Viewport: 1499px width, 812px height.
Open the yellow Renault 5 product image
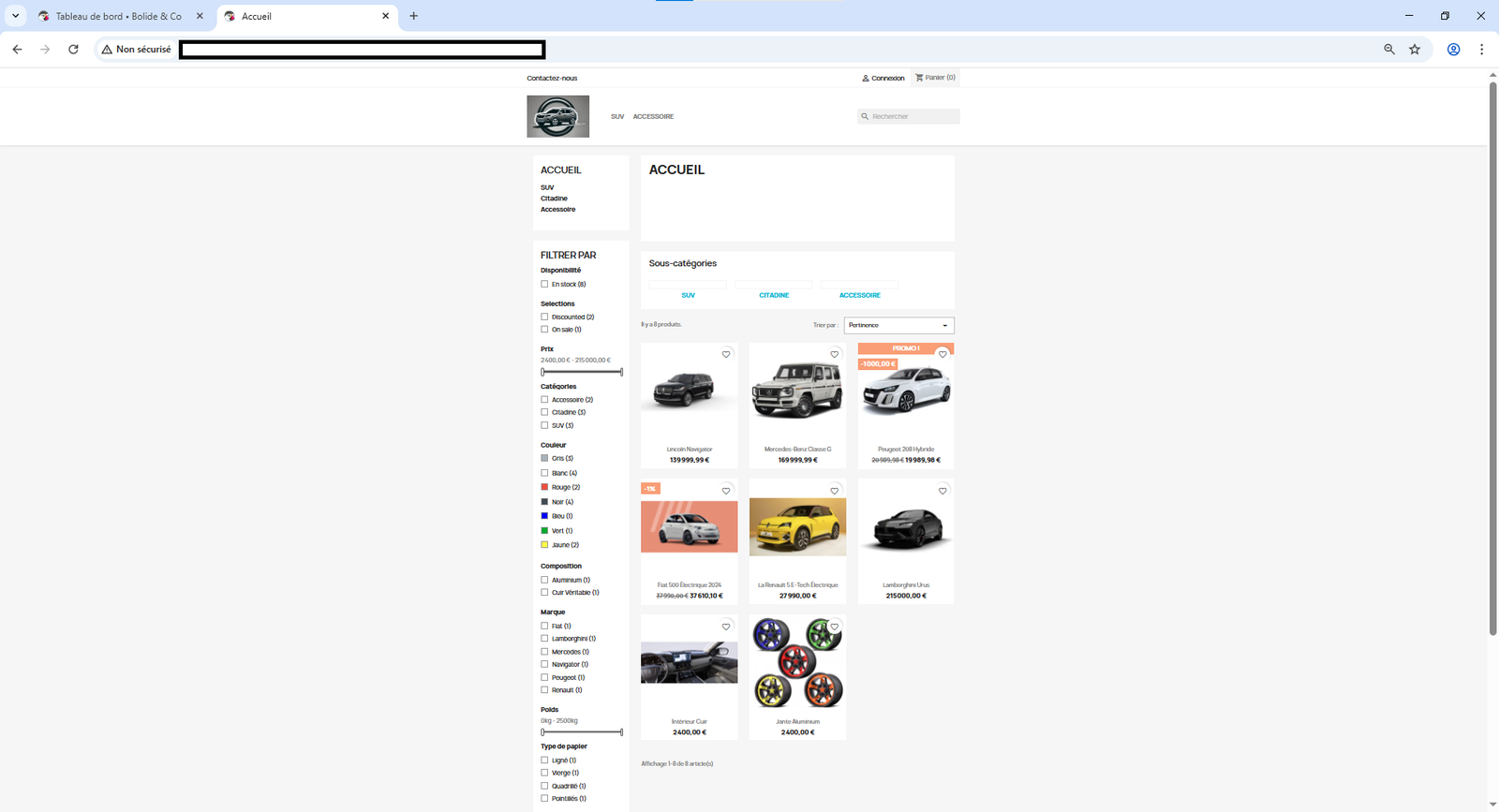click(797, 527)
